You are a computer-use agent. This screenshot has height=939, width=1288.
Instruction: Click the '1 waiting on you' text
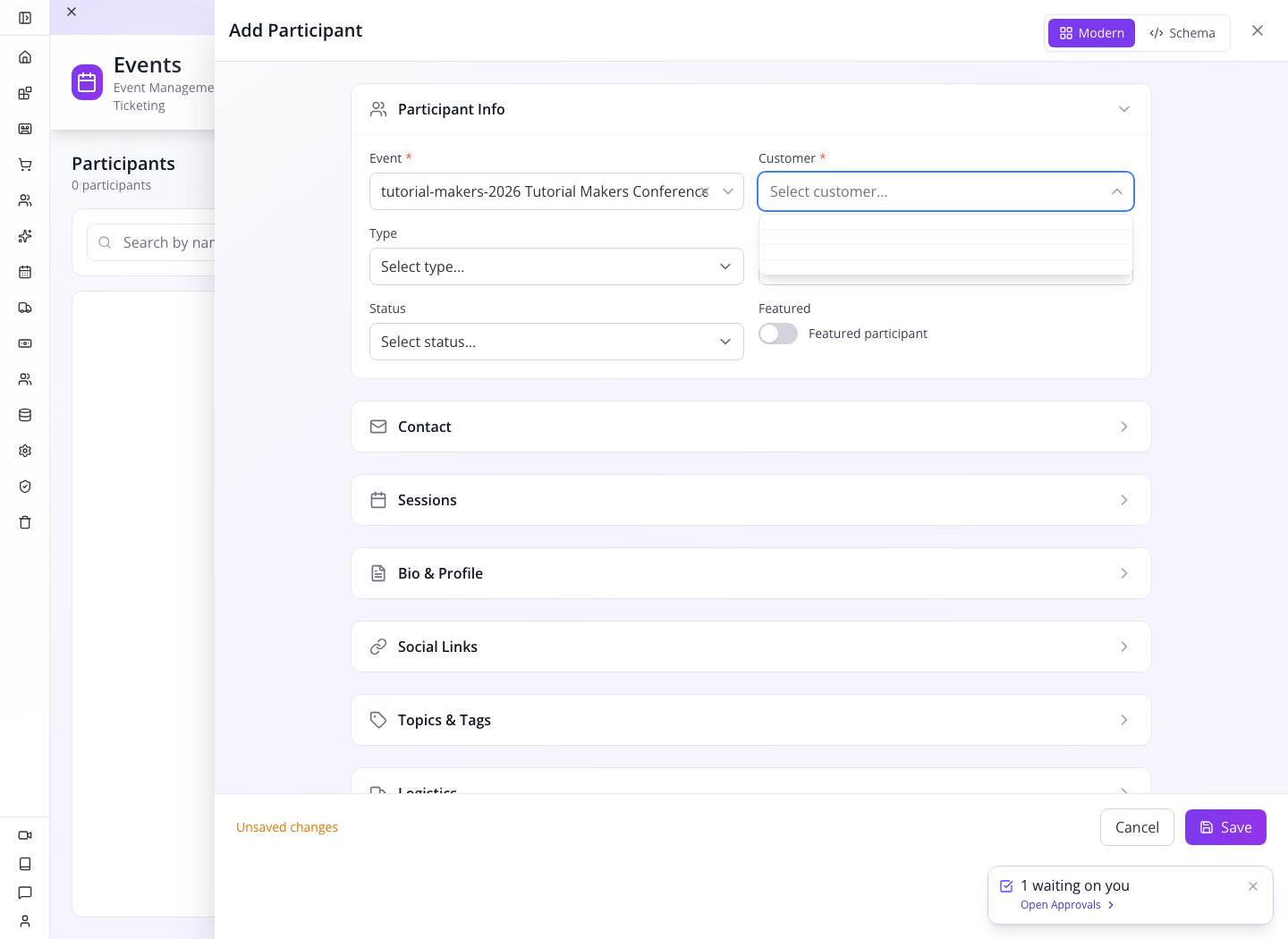(x=1075, y=885)
